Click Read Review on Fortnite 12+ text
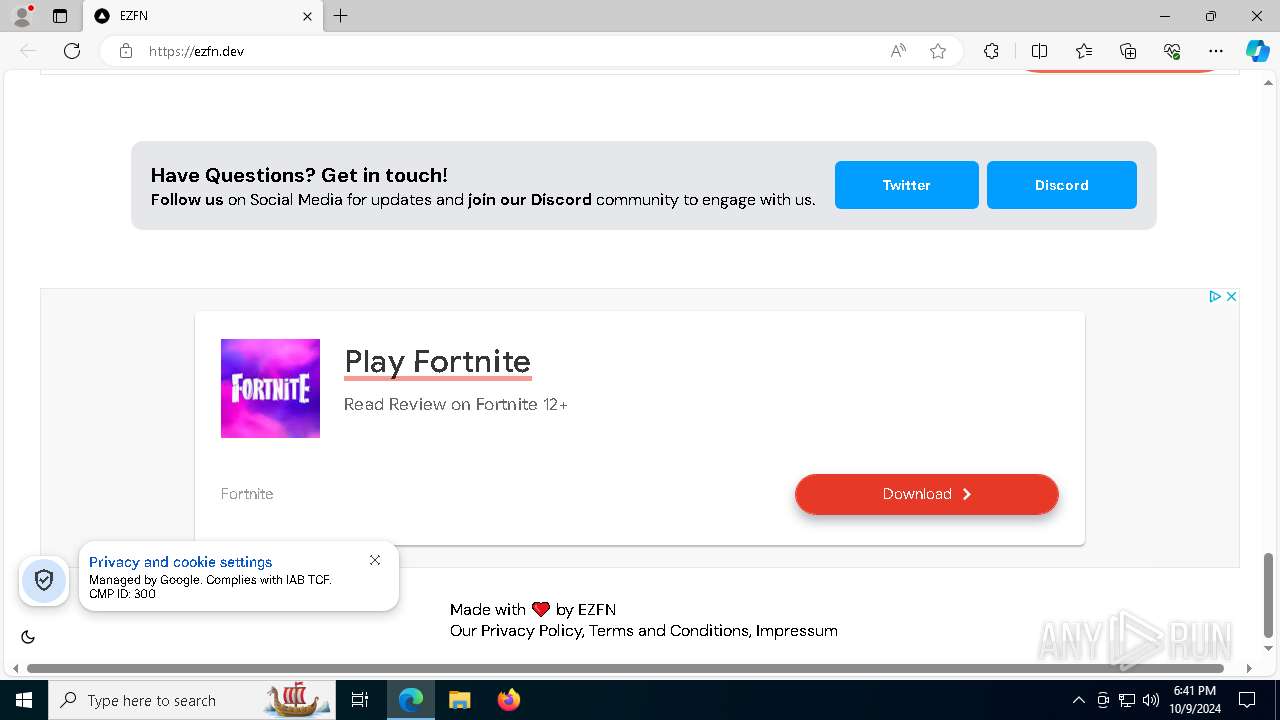Screen dimensions: 1280x720 point(456,404)
